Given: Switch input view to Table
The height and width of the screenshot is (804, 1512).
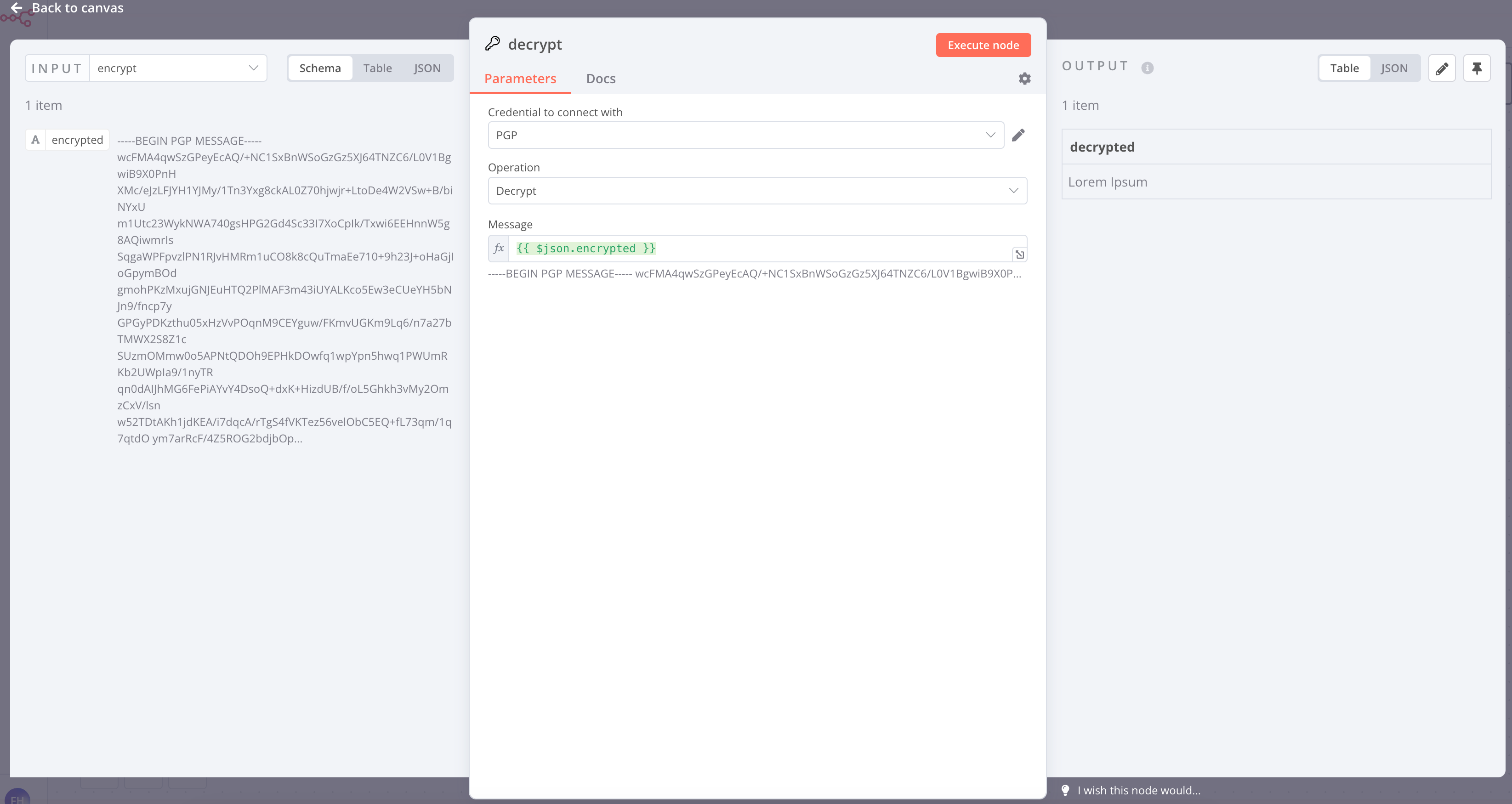Looking at the screenshot, I should pyautogui.click(x=377, y=68).
